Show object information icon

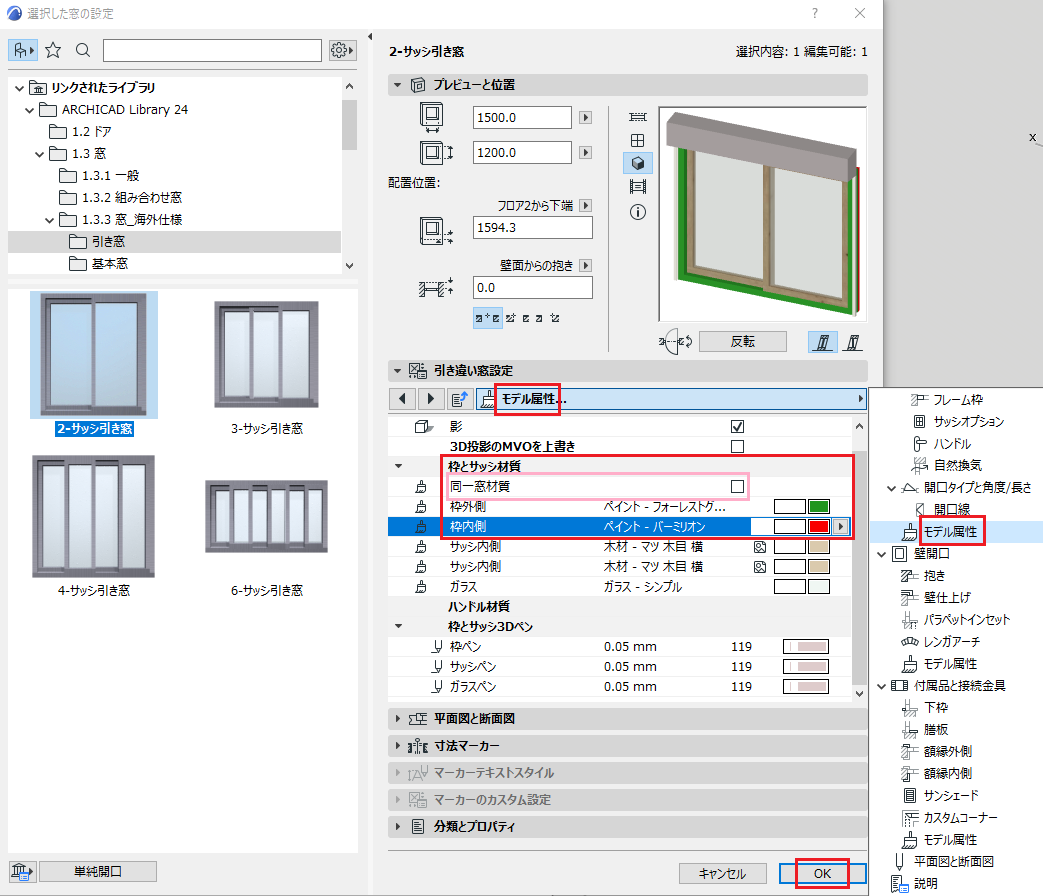tap(637, 212)
